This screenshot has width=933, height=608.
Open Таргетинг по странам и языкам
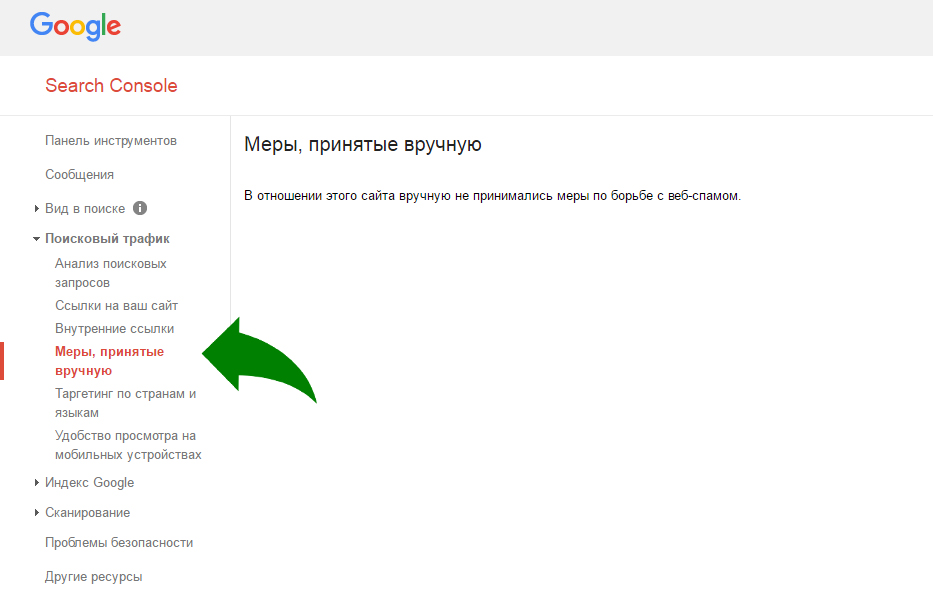pos(125,402)
